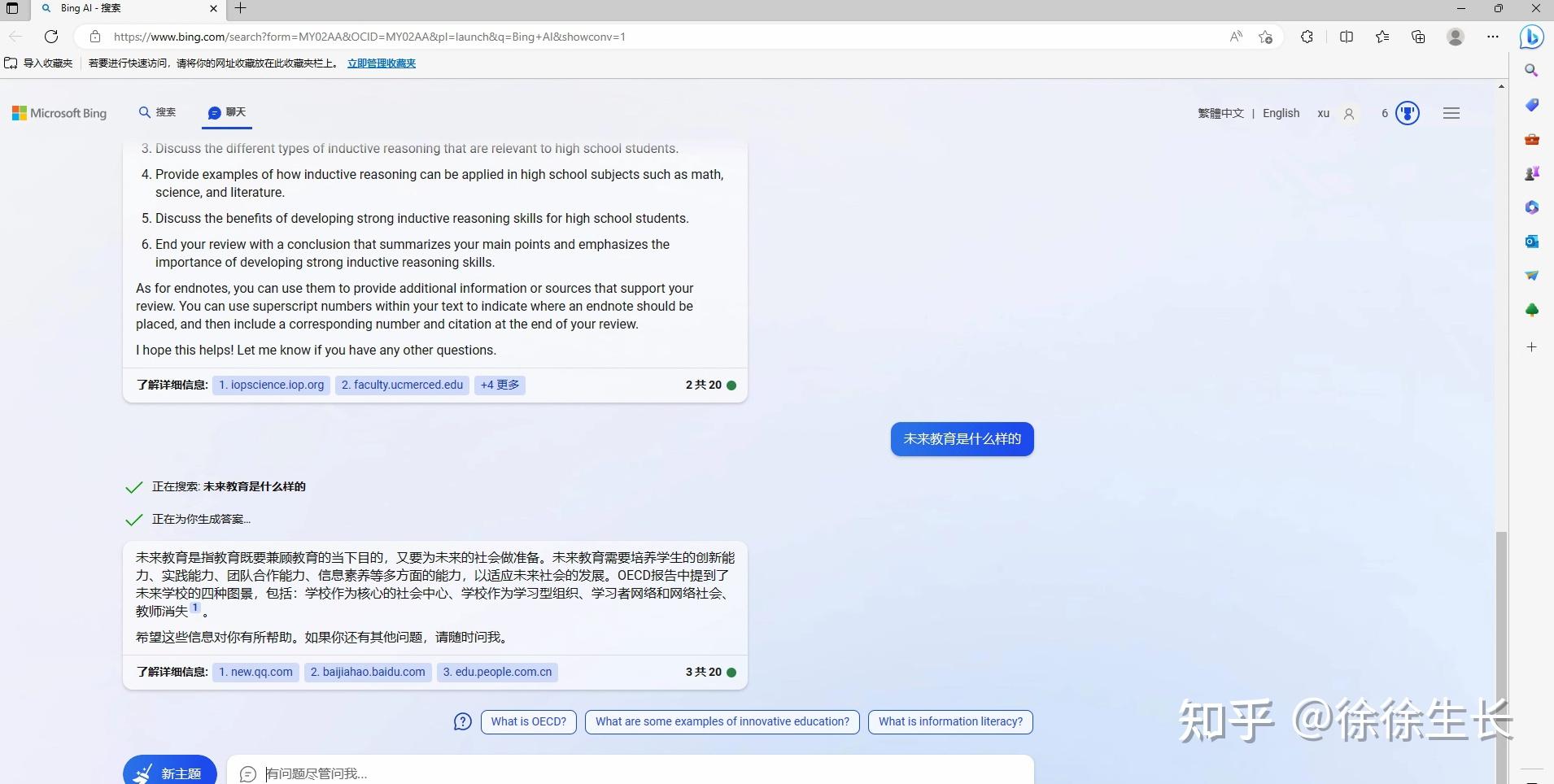The height and width of the screenshot is (784, 1554).
Task: Start a 新主题 conversation
Action: 168,773
